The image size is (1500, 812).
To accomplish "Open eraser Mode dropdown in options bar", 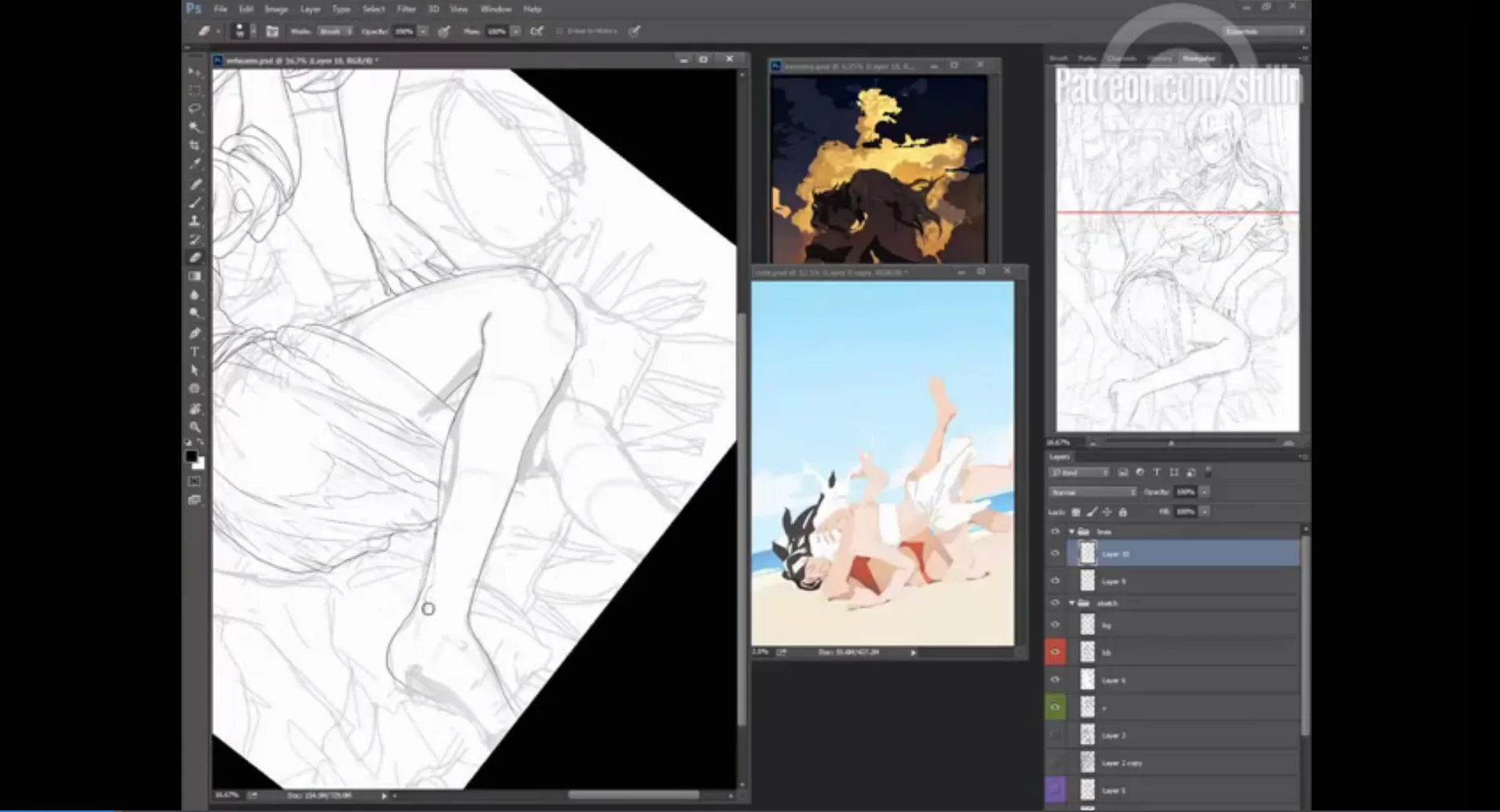I will [x=335, y=31].
